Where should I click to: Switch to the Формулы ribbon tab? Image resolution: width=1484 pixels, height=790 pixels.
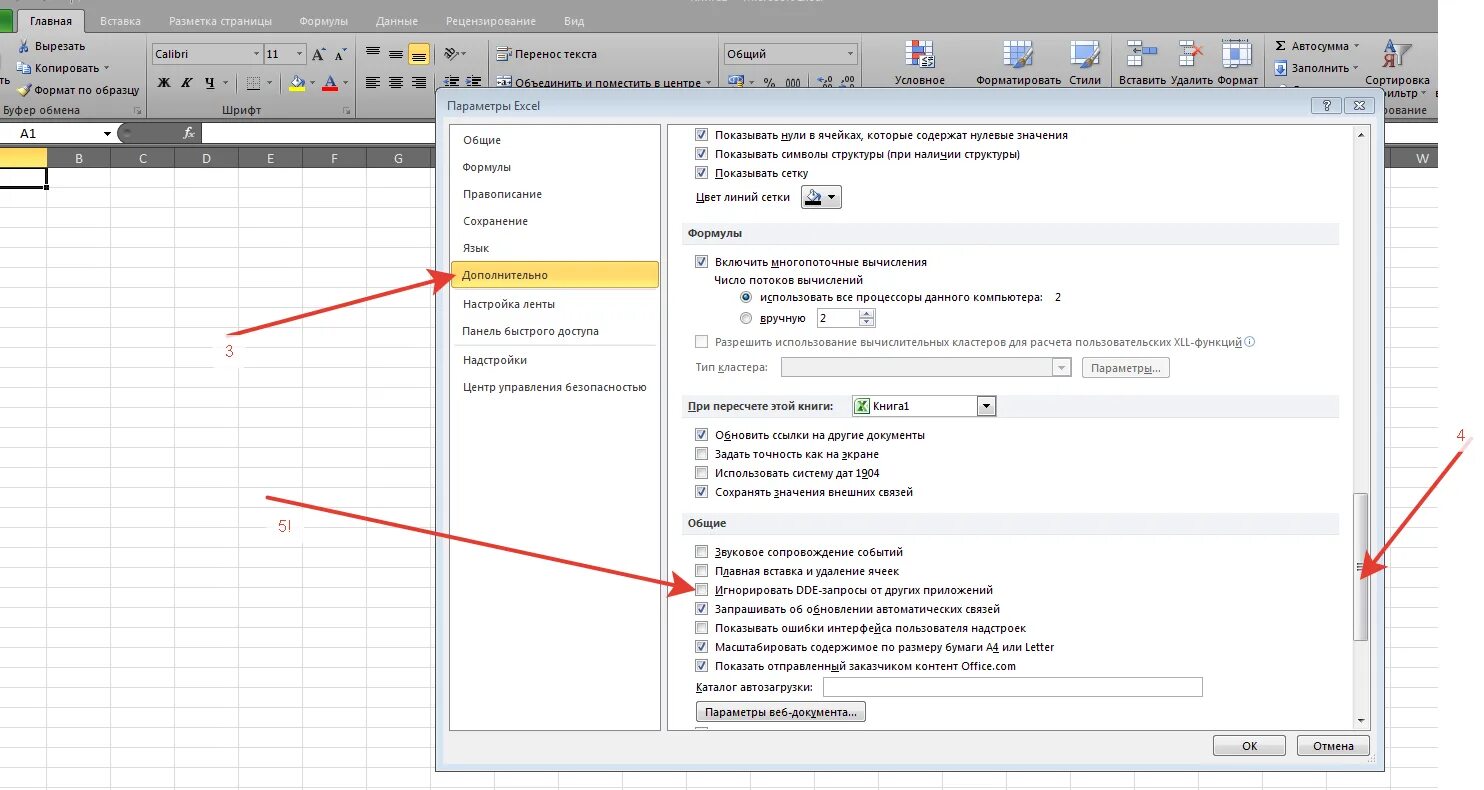pos(323,21)
